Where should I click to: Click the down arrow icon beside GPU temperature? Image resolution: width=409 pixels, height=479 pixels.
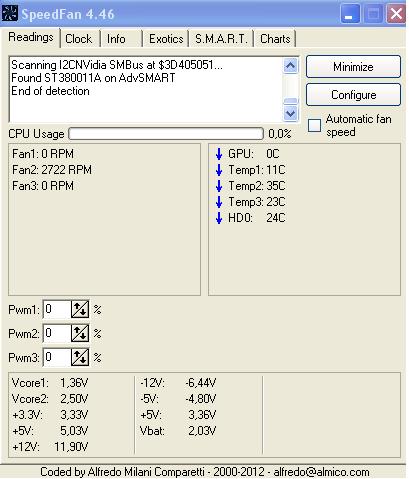tap(219, 154)
